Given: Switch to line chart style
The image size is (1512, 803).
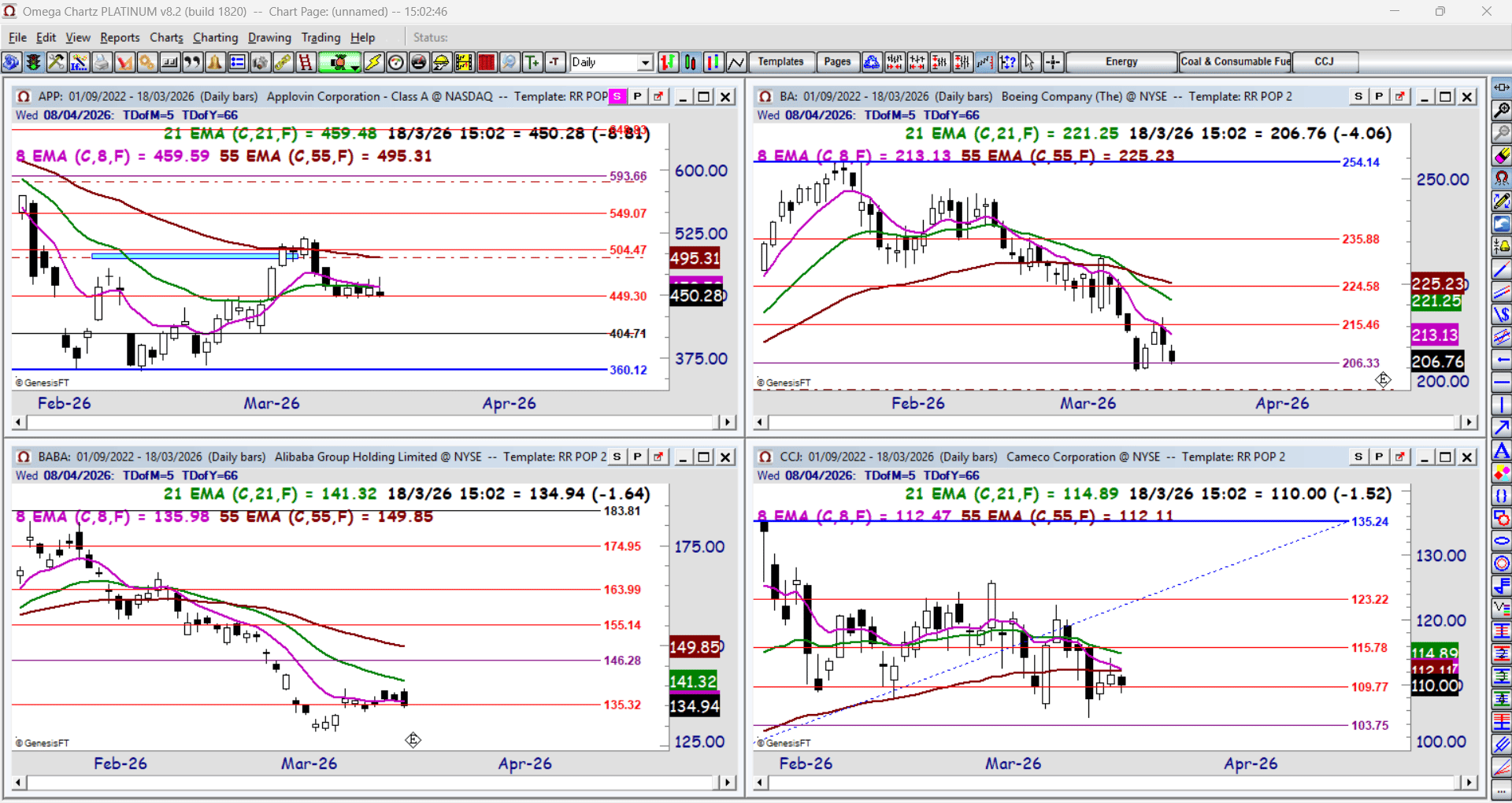Looking at the screenshot, I should [737, 62].
